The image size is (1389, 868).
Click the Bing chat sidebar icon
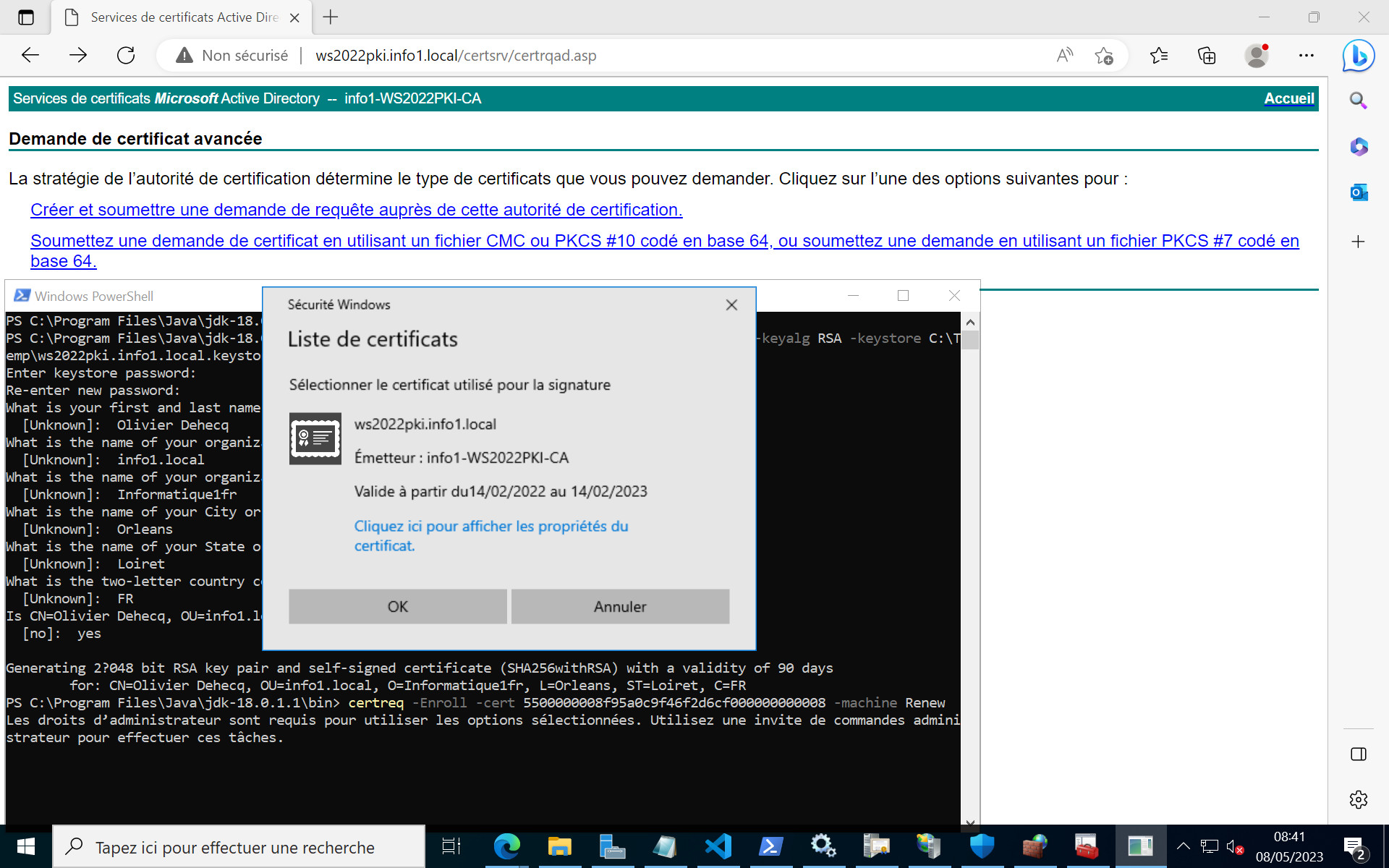1358,56
